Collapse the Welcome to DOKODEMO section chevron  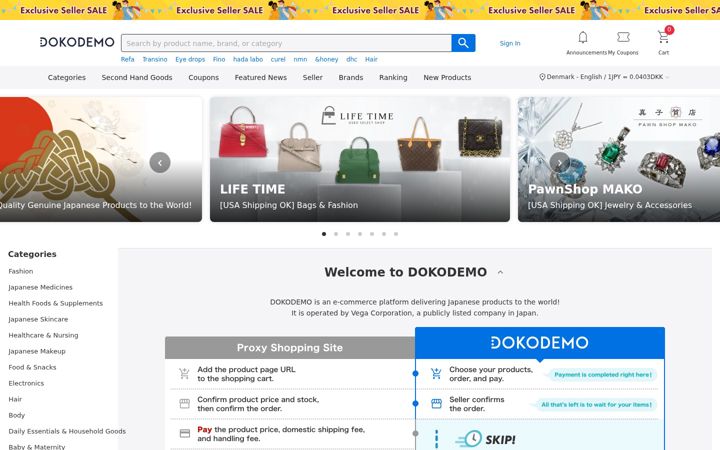tap(500, 272)
